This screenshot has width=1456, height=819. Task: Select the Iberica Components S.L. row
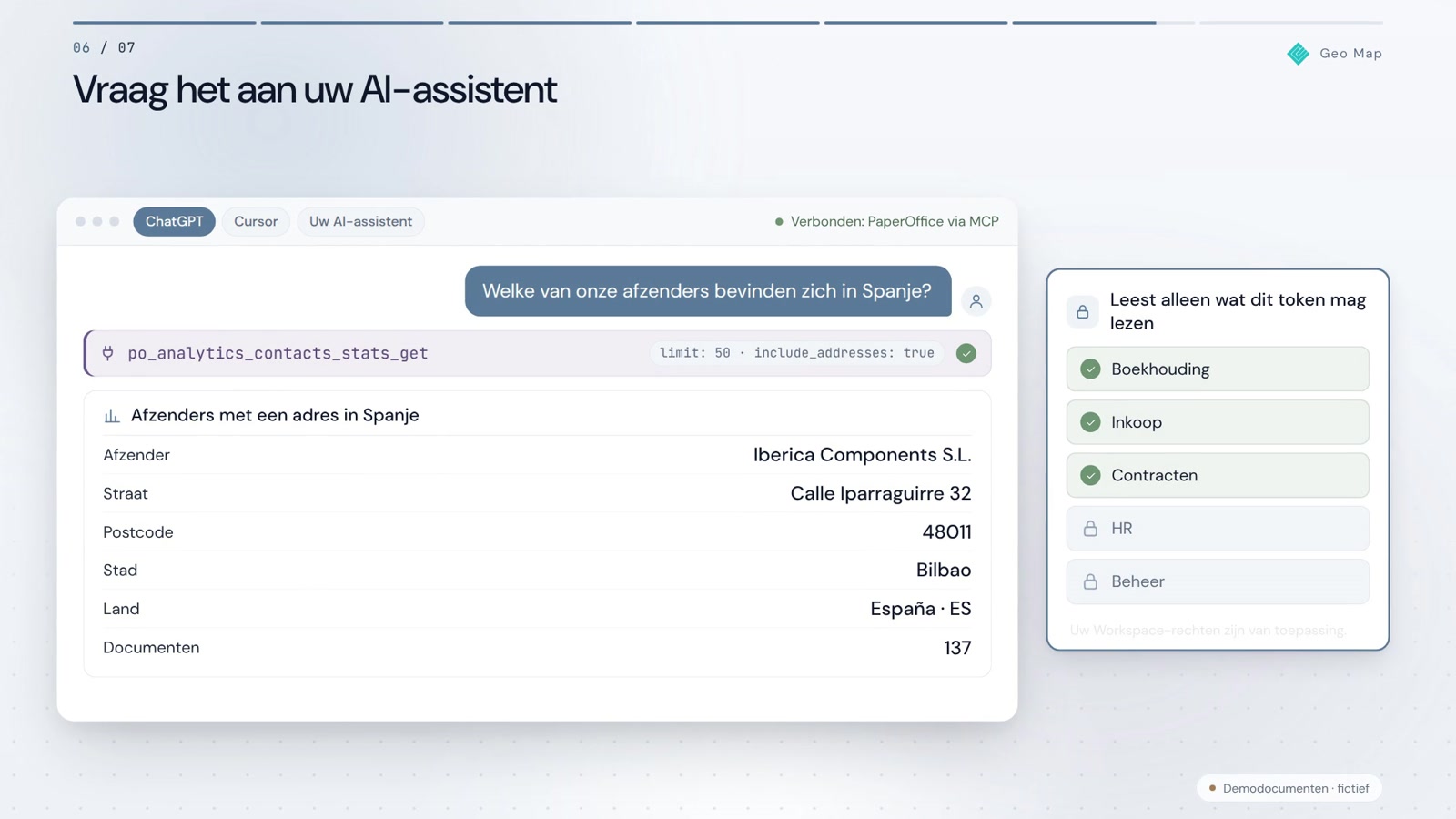pyautogui.click(x=537, y=455)
